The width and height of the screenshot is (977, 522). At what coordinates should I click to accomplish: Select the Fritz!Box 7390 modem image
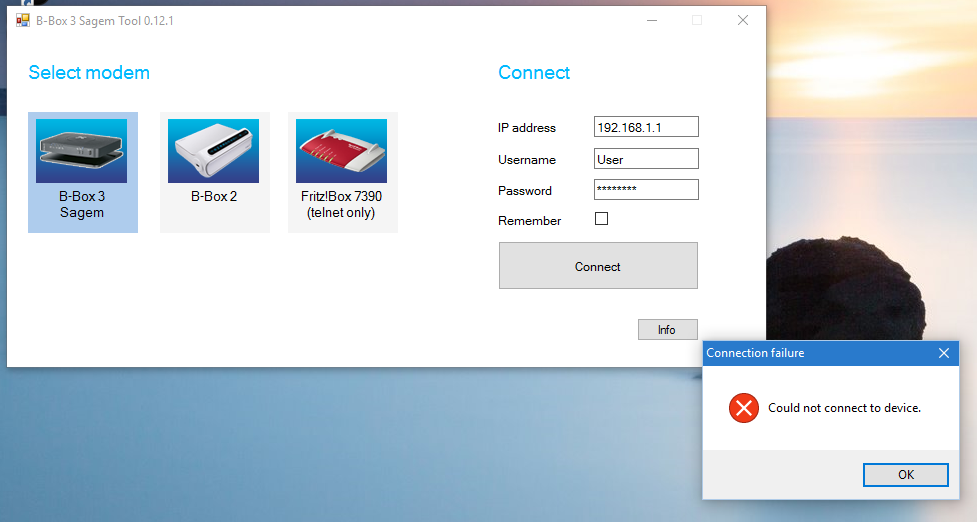pos(342,150)
